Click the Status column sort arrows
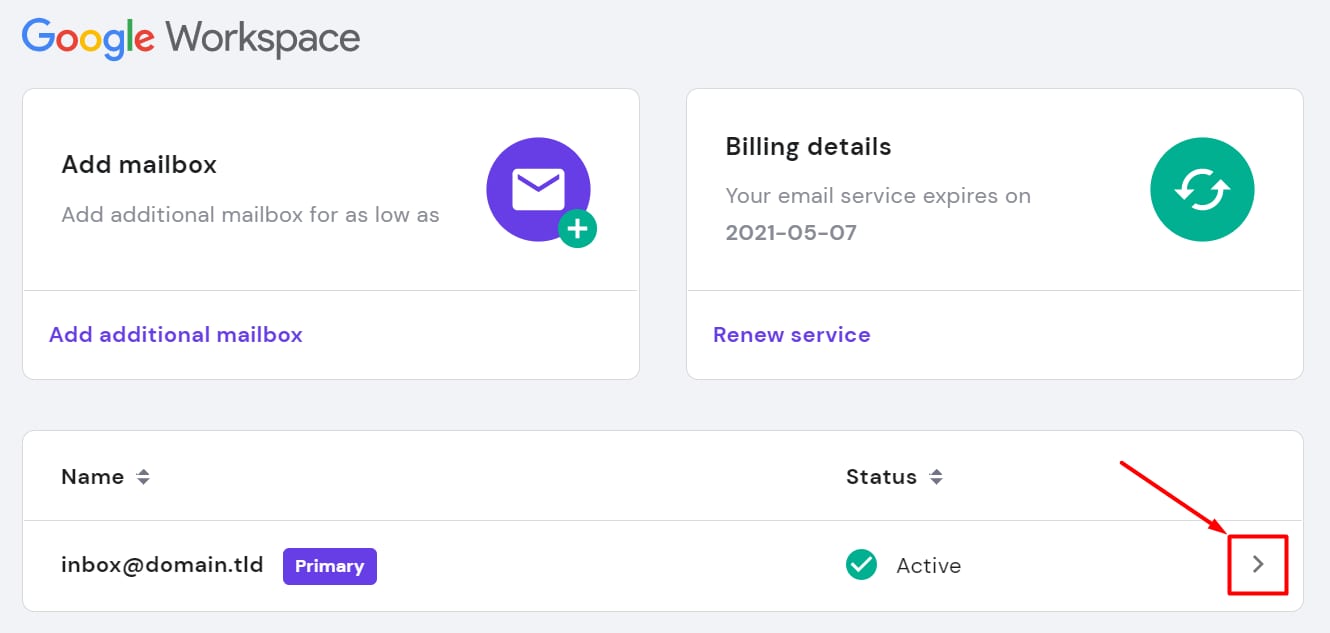Viewport: 1330px width, 633px height. pos(937,477)
